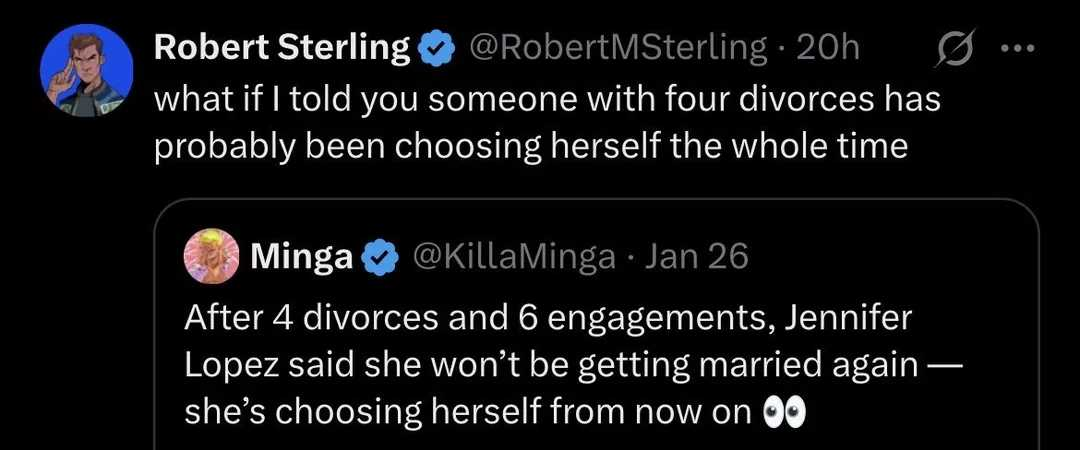Viewport: 1080px width, 450px height.
Task: Click "probably been choosing herself" tweet line
Action: [x=531, y=146]
